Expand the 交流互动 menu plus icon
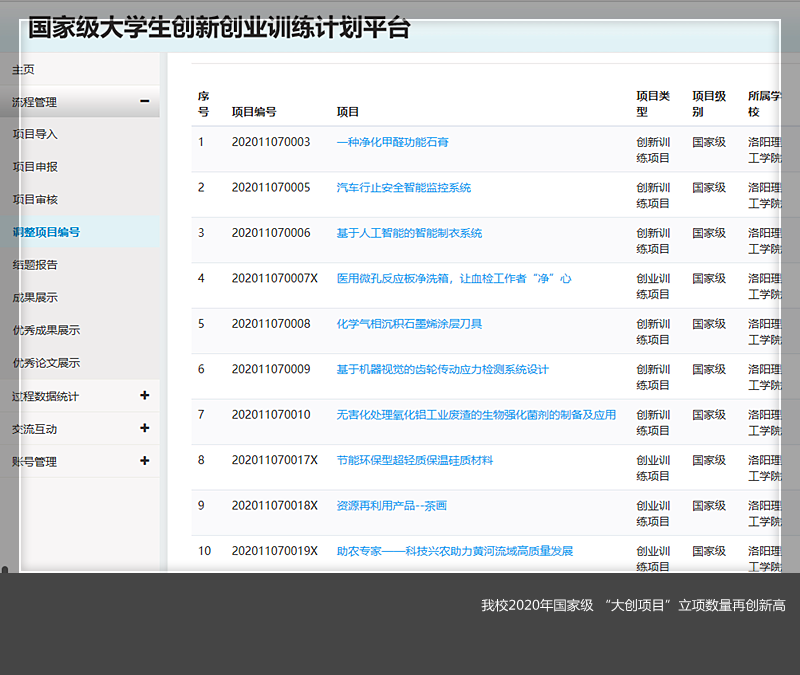 pos(145,428)
